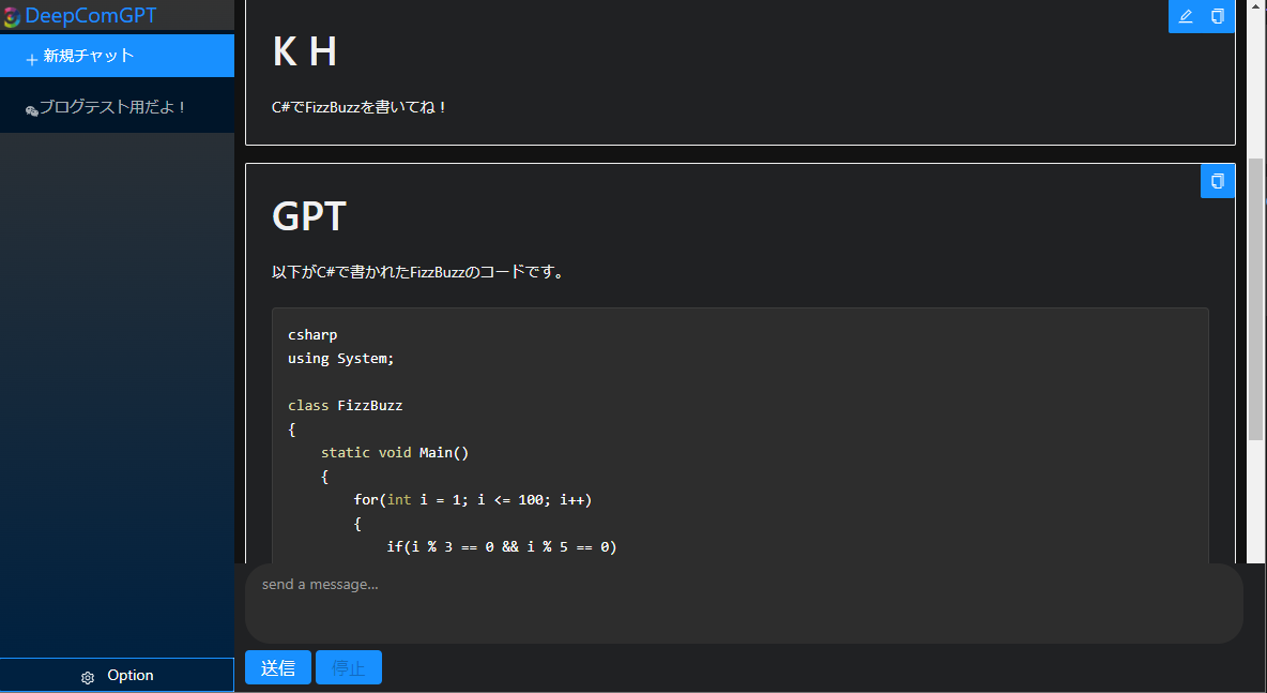Click the user prompt text C#でFizzBuzzを書いてね！
This screenshot has width=1267, height=693.
pos(360,107)
